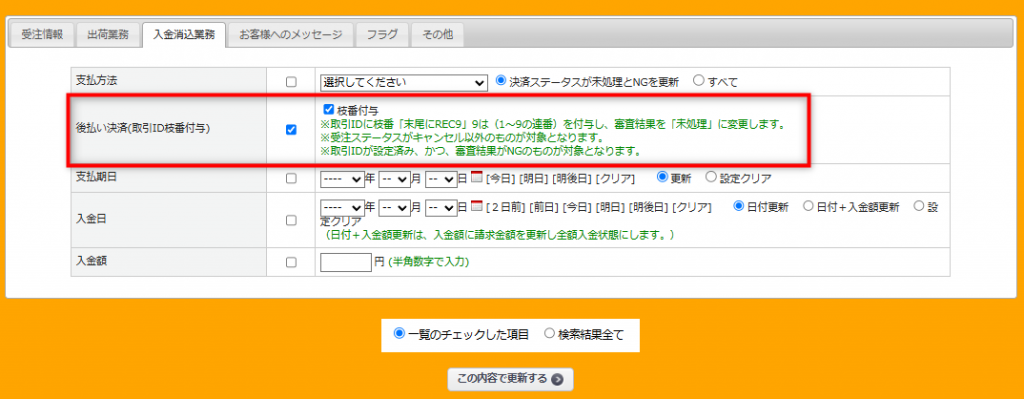Focus the 入金額 yen input field
1024x399 pixels.
(346, 262)
